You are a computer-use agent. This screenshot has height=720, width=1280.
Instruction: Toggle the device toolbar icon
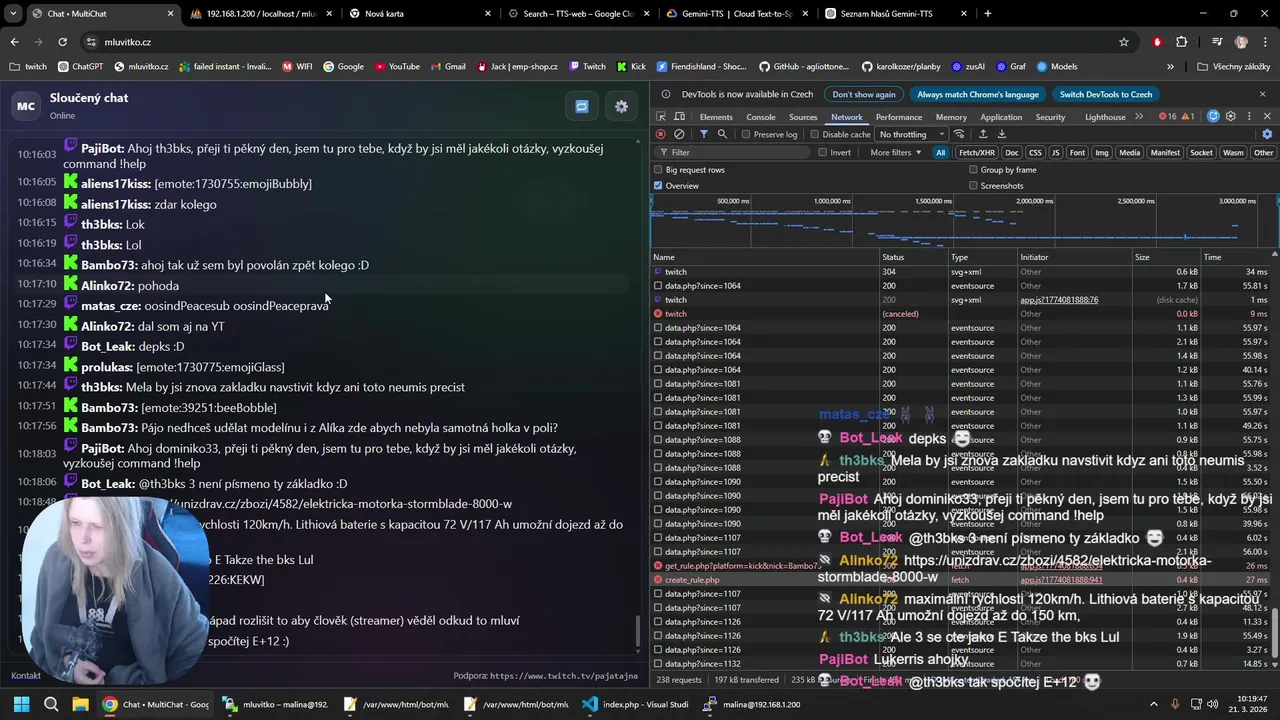pos(681,117)
